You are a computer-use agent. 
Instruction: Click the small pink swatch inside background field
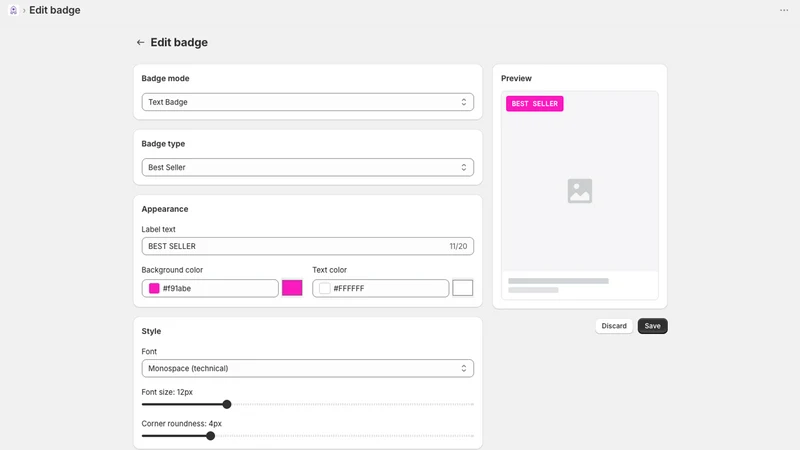coord(154,288)
